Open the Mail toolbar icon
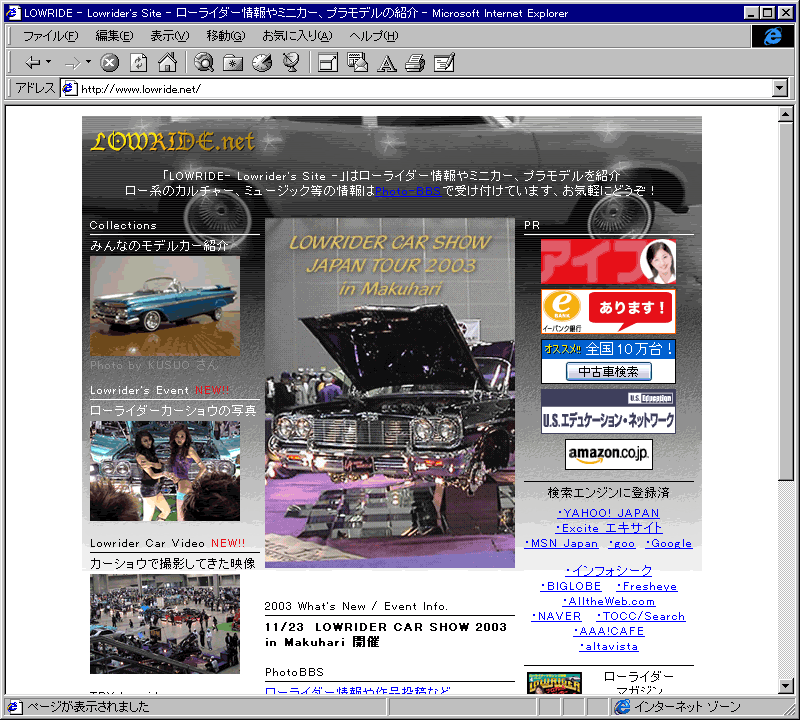Viewport: 800px width, 720px height. tap(357, 63)
